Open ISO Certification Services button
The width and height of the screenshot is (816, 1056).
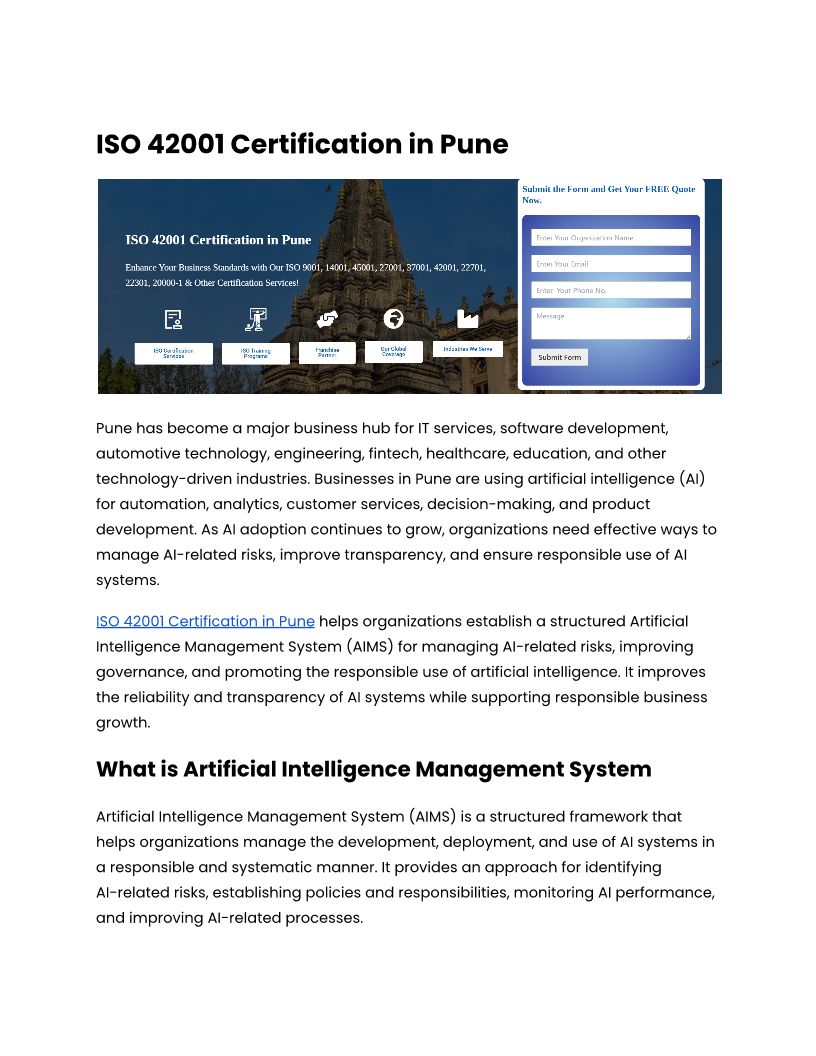pyautogui.click(x=174, y=353)
